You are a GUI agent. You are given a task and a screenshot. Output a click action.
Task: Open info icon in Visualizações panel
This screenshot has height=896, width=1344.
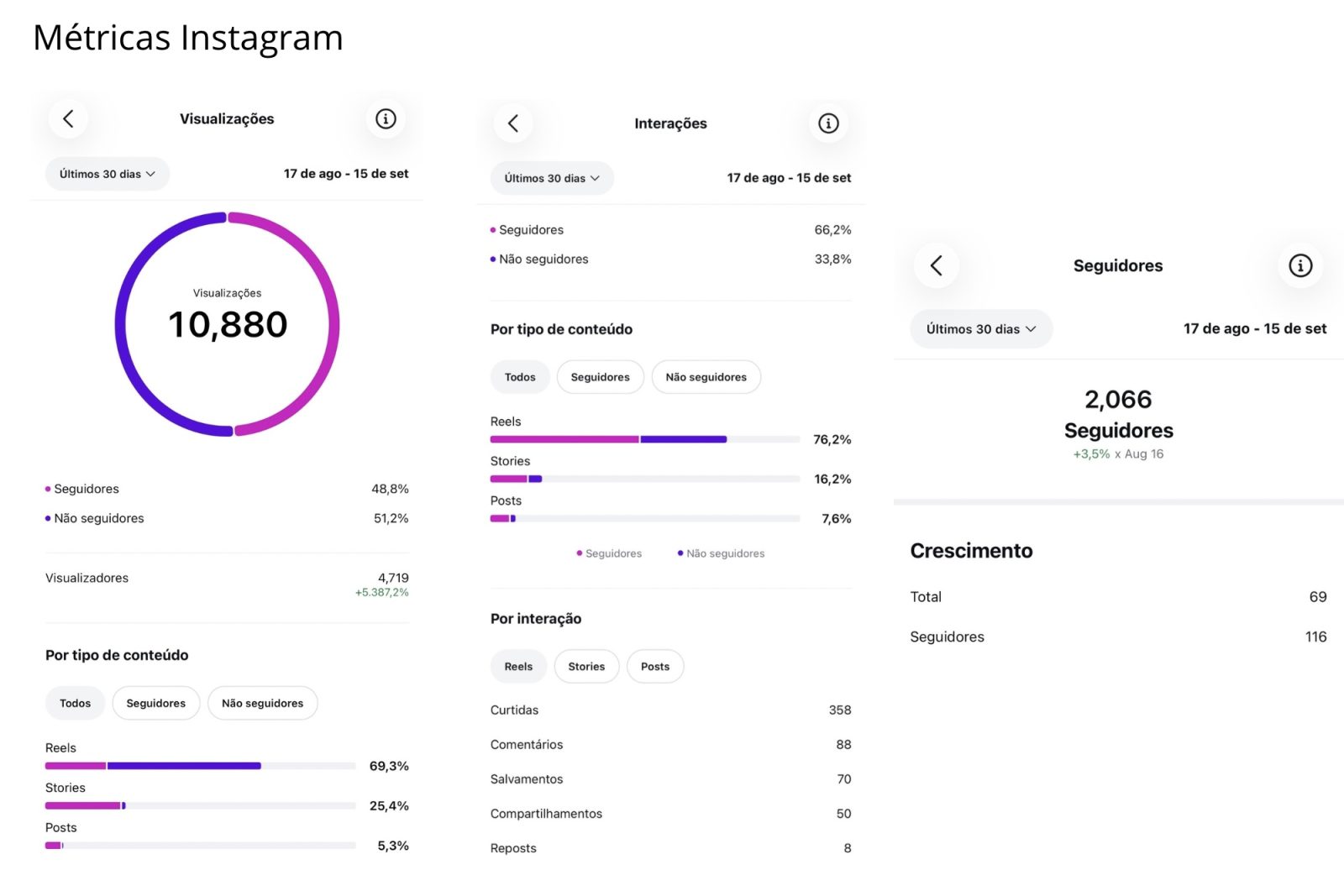point(386,118)
